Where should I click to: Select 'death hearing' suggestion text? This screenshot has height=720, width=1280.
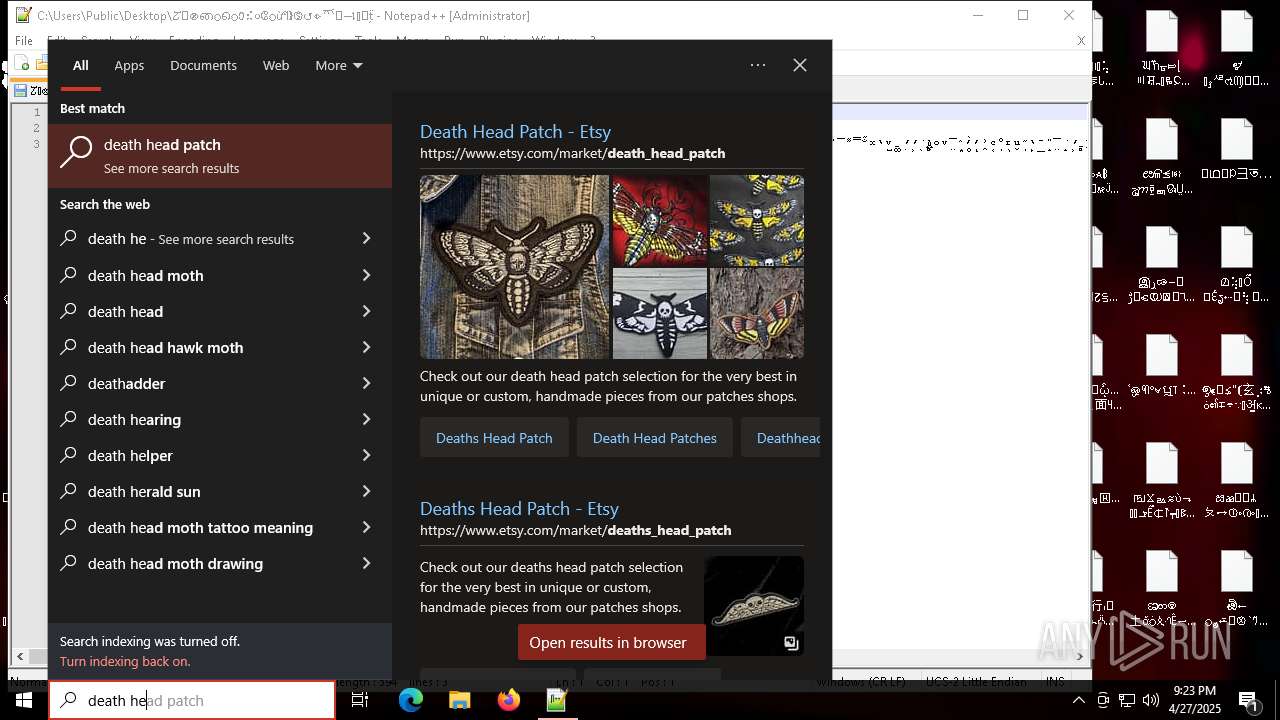point(134,420)
